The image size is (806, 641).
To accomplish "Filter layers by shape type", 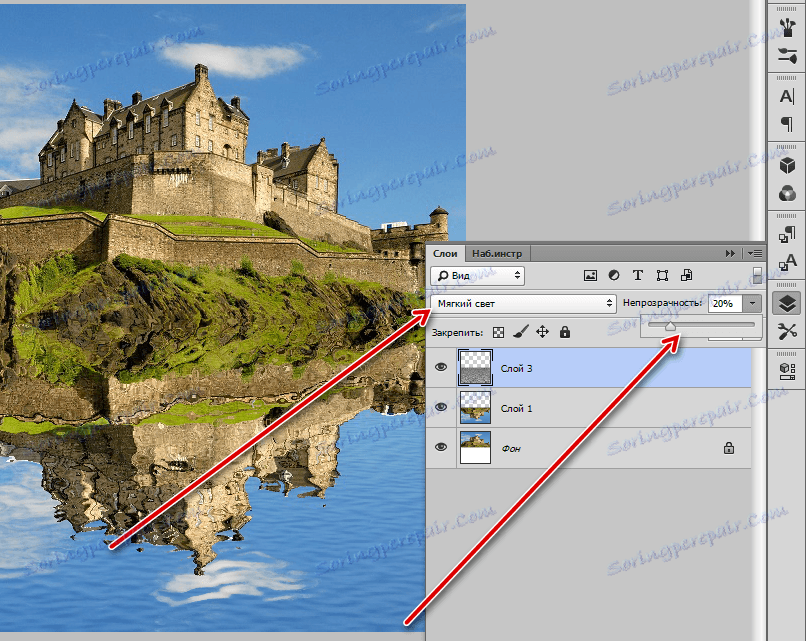I will pyautogui.click(x=662, y=276).
